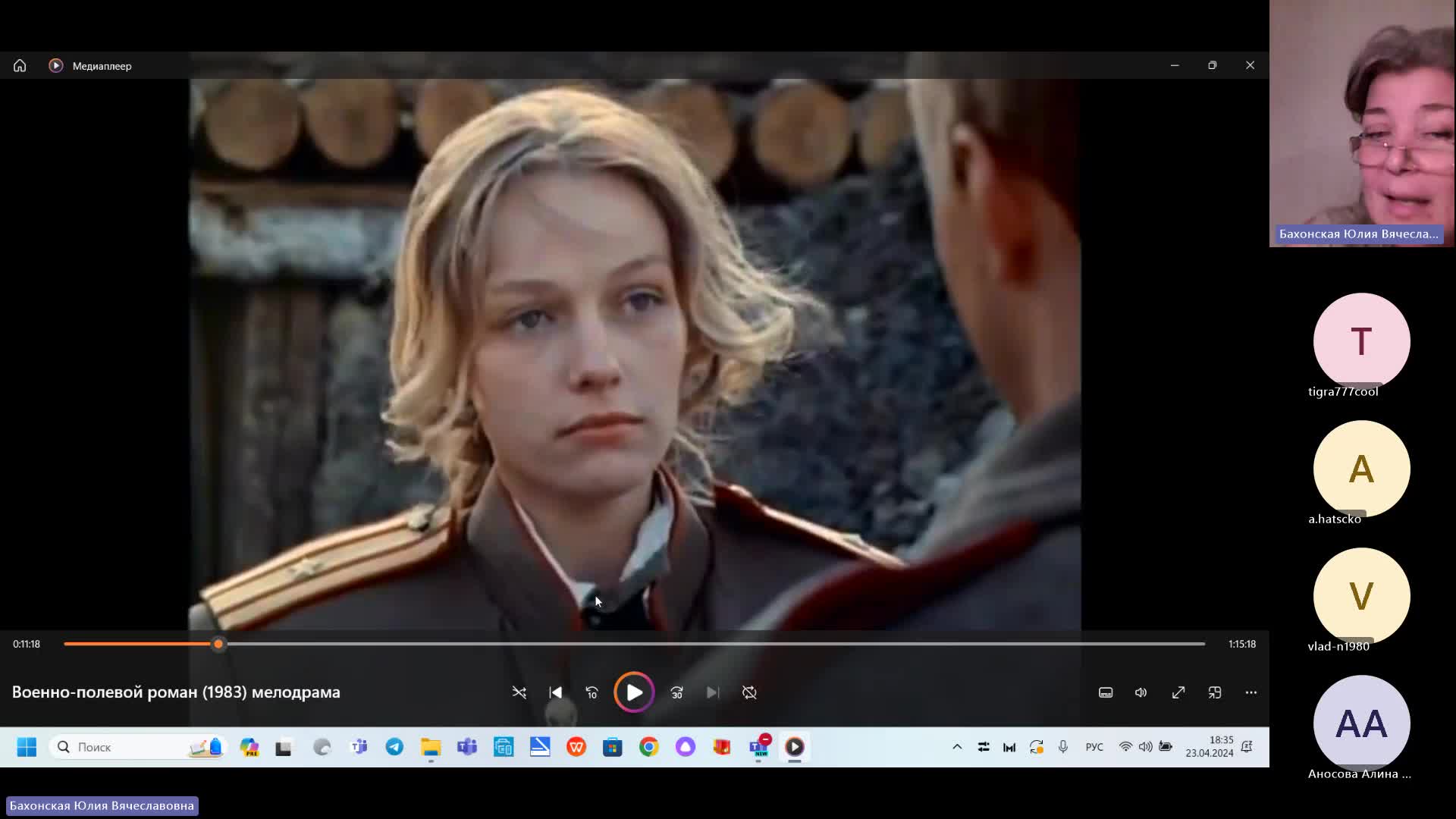
Task: Open the black-and-white window taskbar icon
Action: pos(284,748)
